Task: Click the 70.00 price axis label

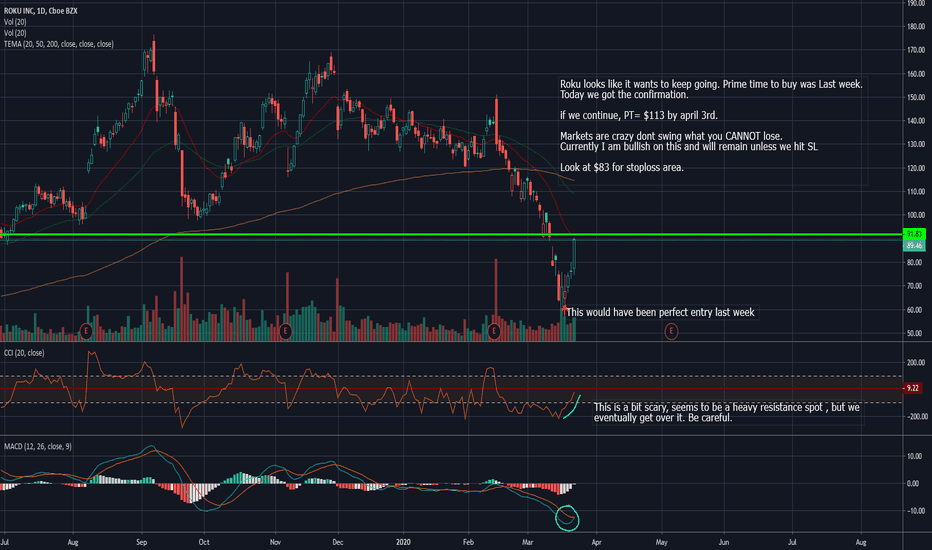Action: tap(915, 286)
